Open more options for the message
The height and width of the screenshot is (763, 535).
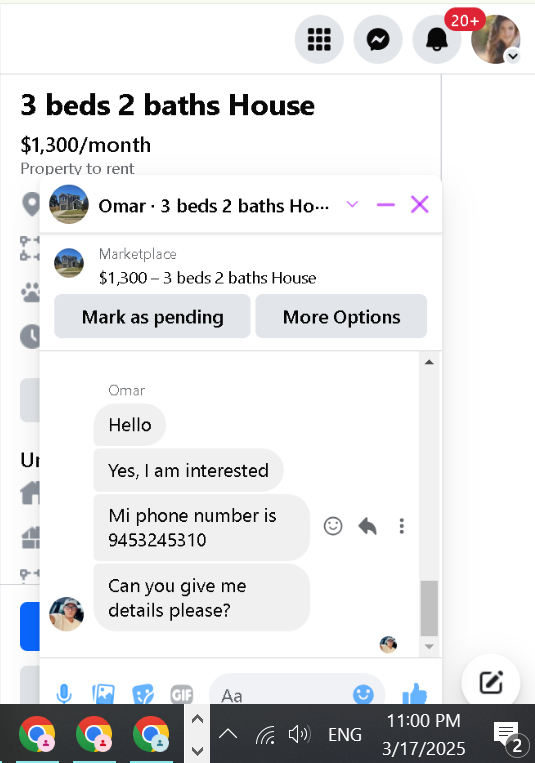[402, 526]
